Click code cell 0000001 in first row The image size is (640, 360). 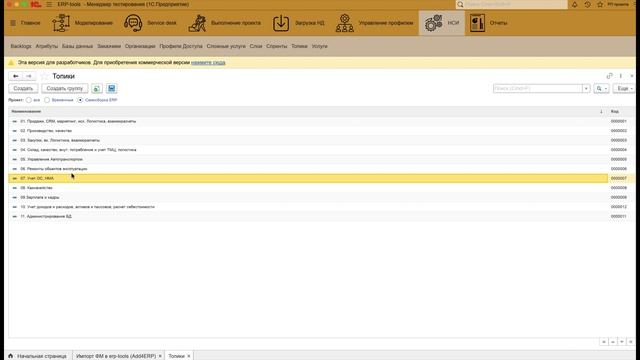(619, 121)
